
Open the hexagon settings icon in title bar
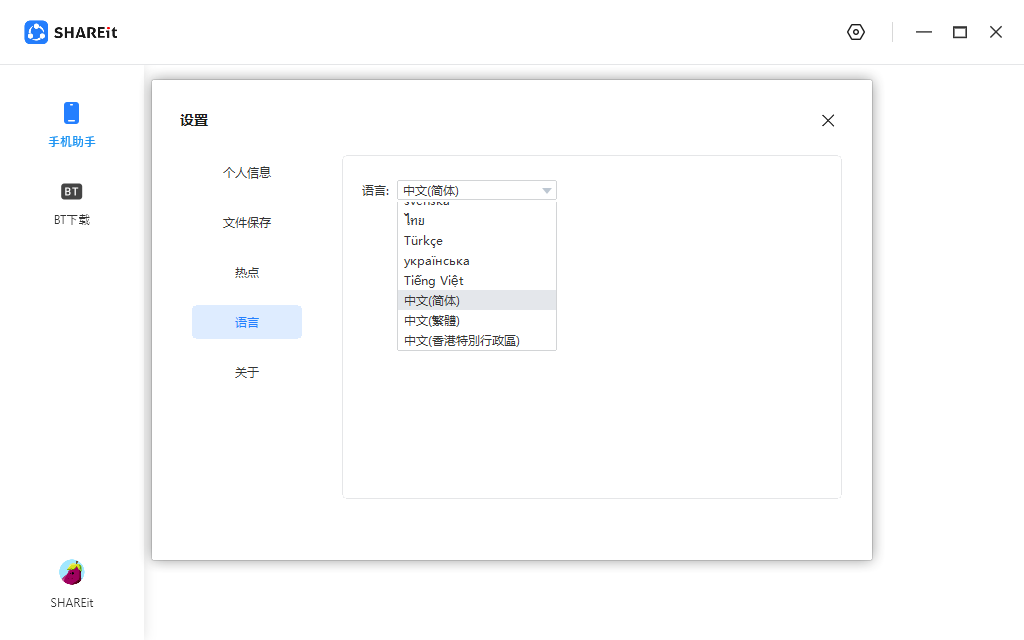[x=856, y=32]
